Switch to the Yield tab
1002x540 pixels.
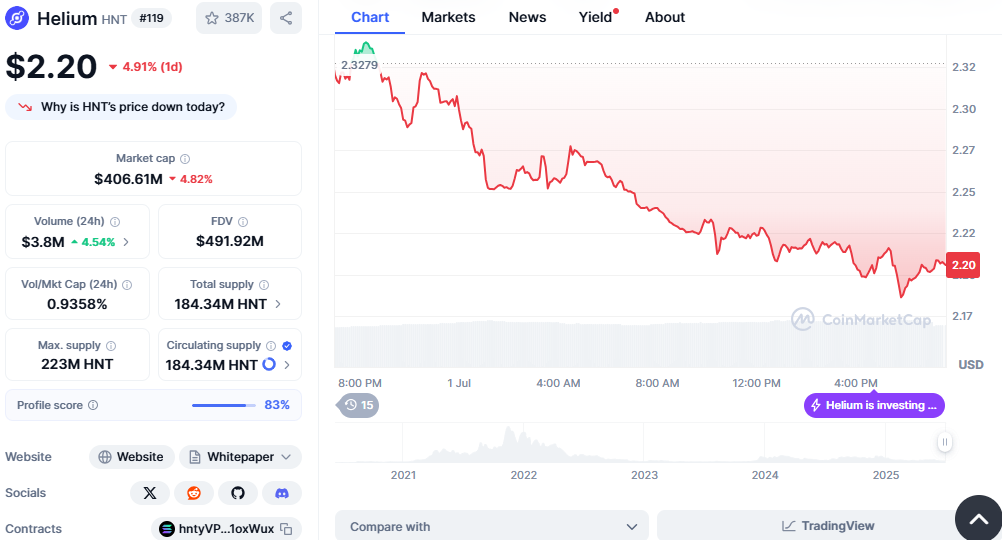coord(597,17)
